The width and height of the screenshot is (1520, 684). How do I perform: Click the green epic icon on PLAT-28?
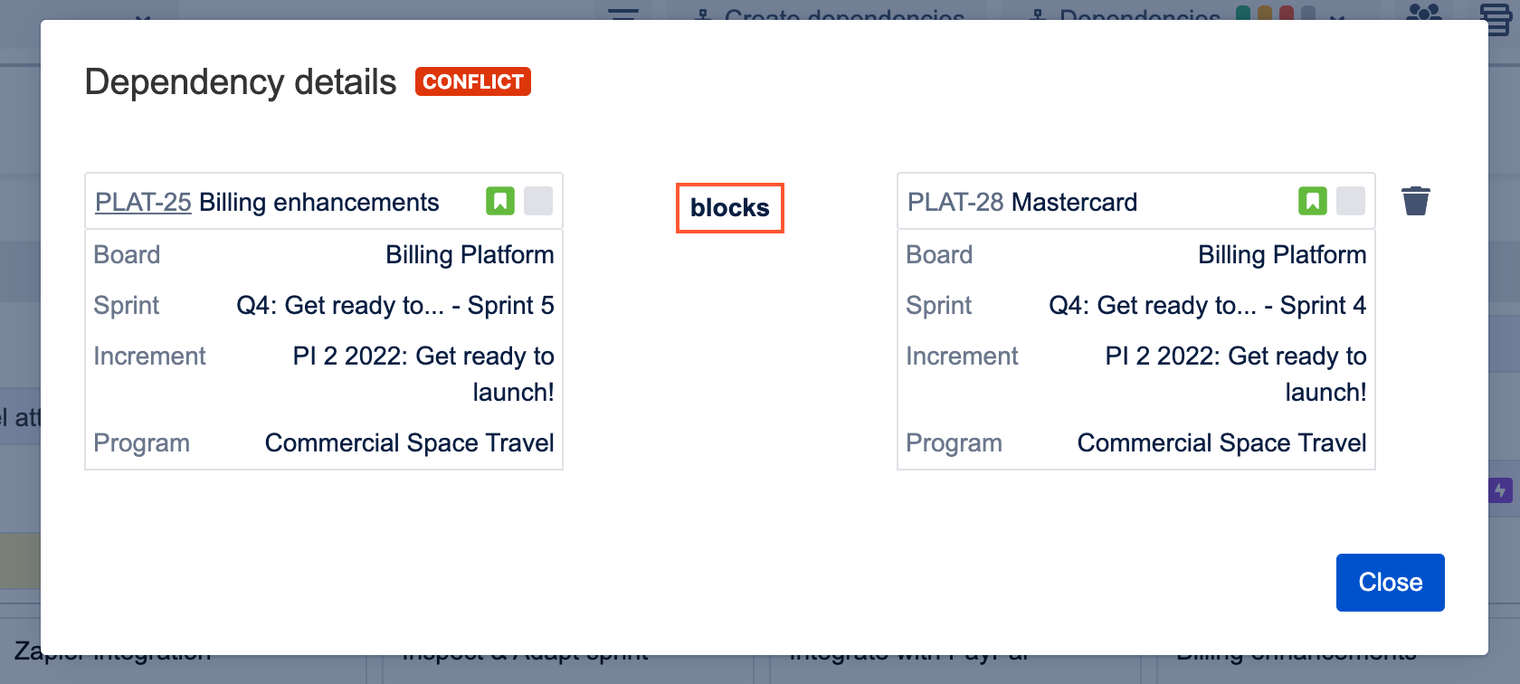click(x=1313, y=201)
